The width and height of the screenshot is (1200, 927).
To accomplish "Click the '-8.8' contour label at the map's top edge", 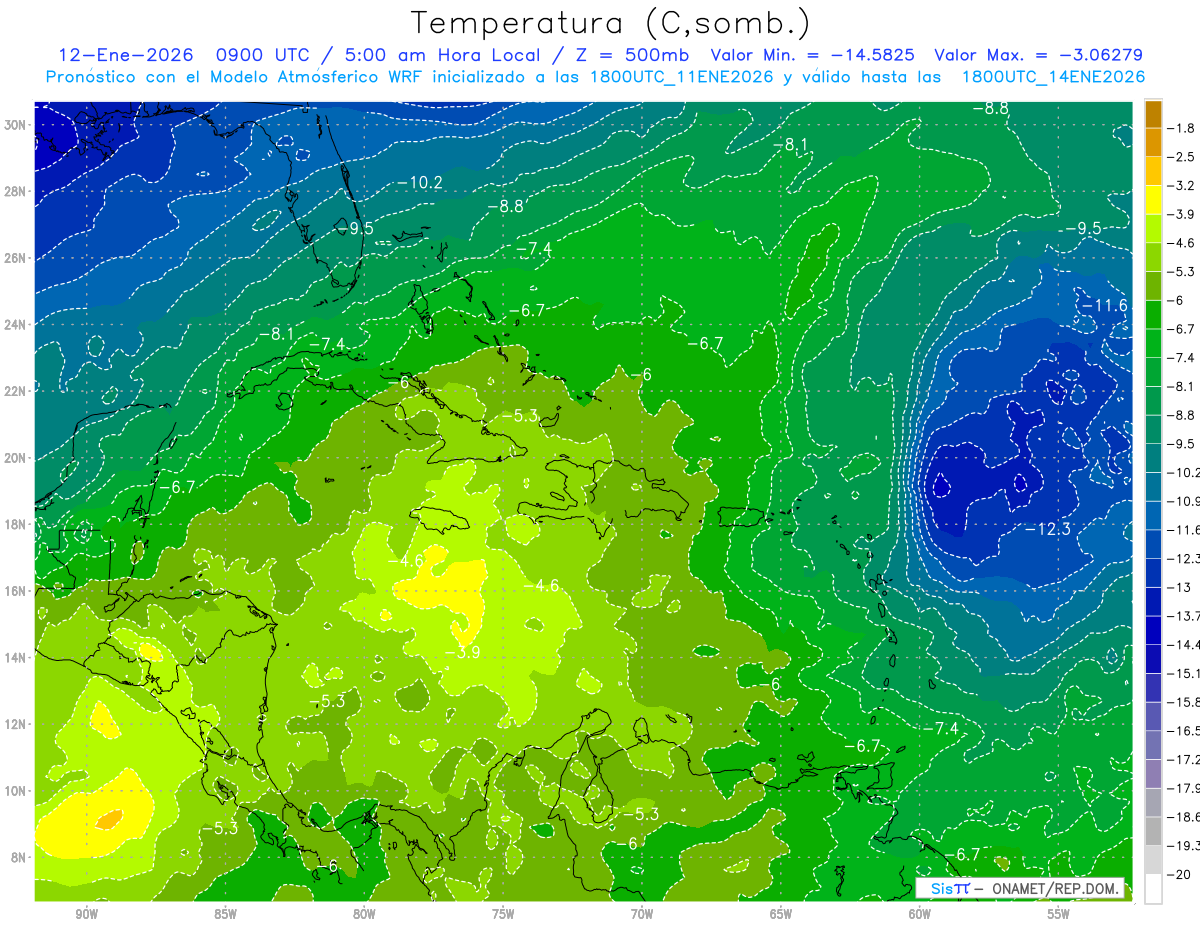I will click(x=990, y=108).
